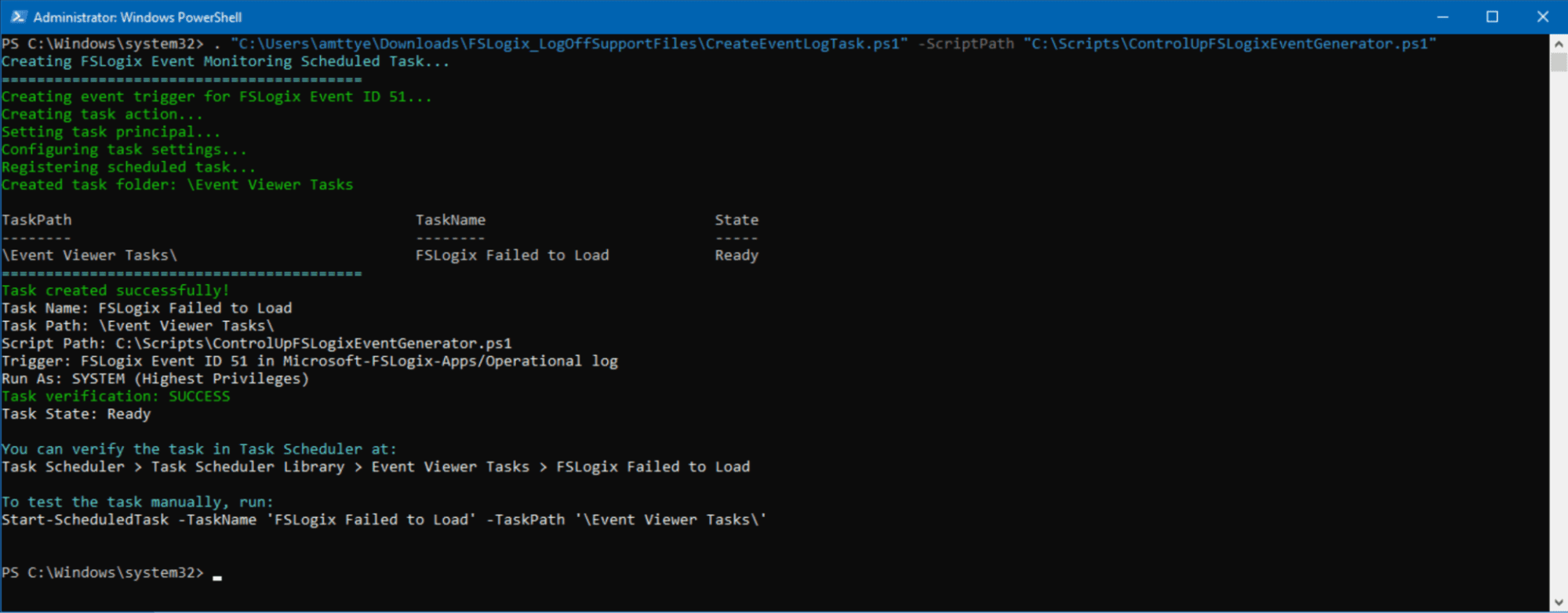Click the blinking cursor at the bottom prompt
The height and width of the screenshot is (613, 1568).
(217, 575)
